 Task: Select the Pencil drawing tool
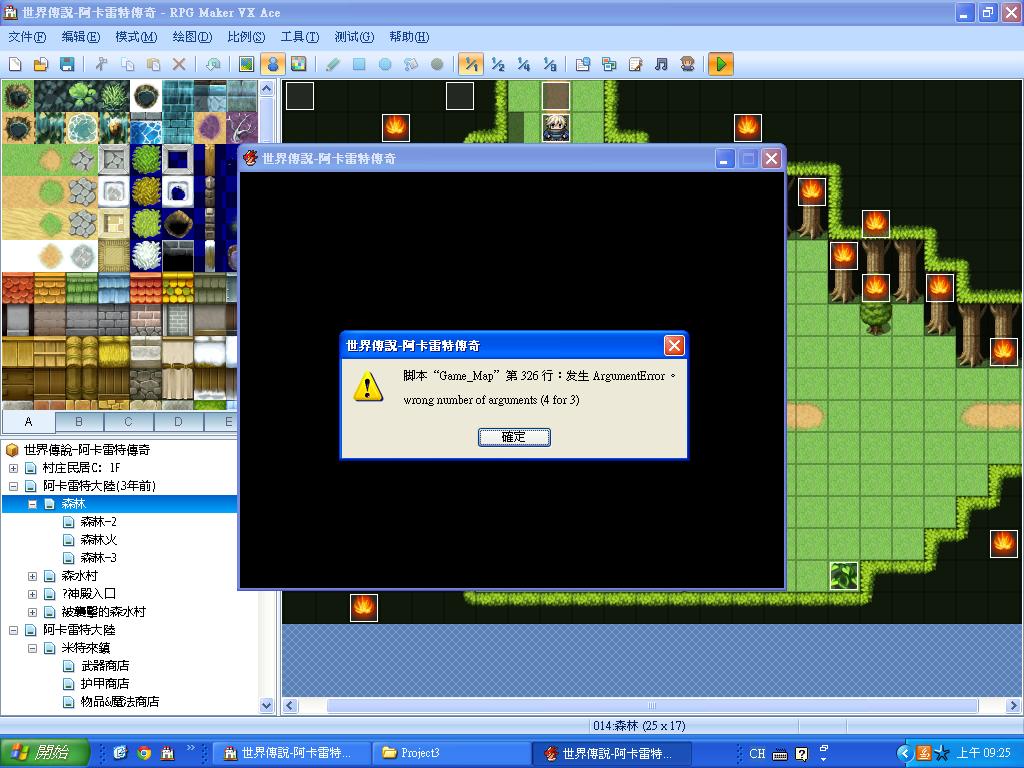coord(333,64)
